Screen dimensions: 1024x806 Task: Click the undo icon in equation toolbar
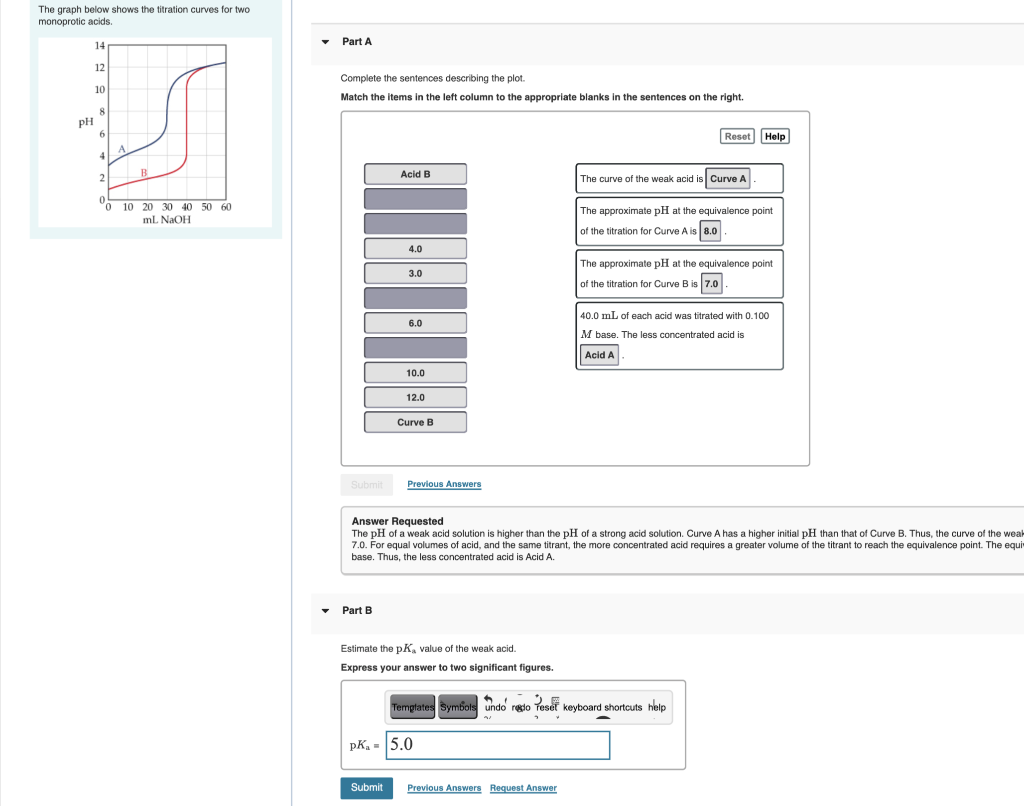pos(495,707)
